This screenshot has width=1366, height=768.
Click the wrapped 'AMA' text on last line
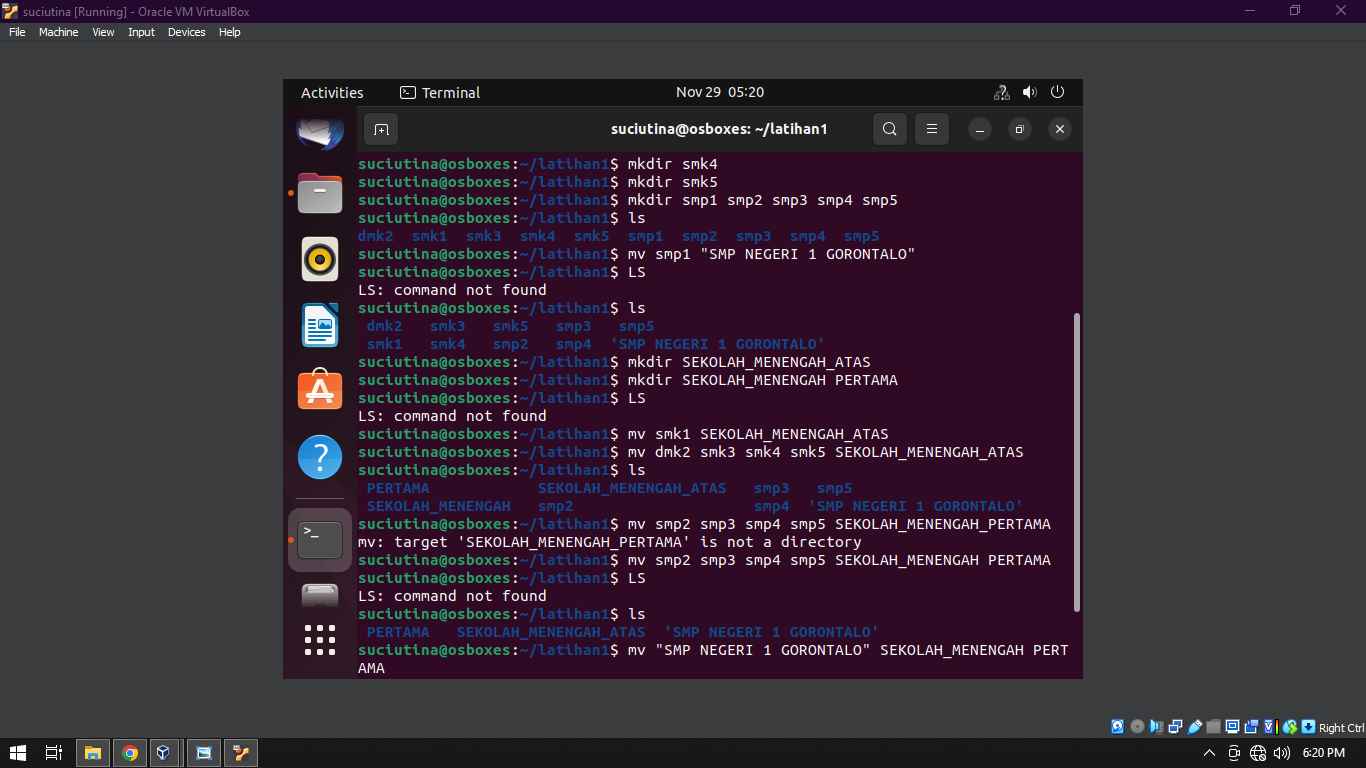(x=371, y=668)
